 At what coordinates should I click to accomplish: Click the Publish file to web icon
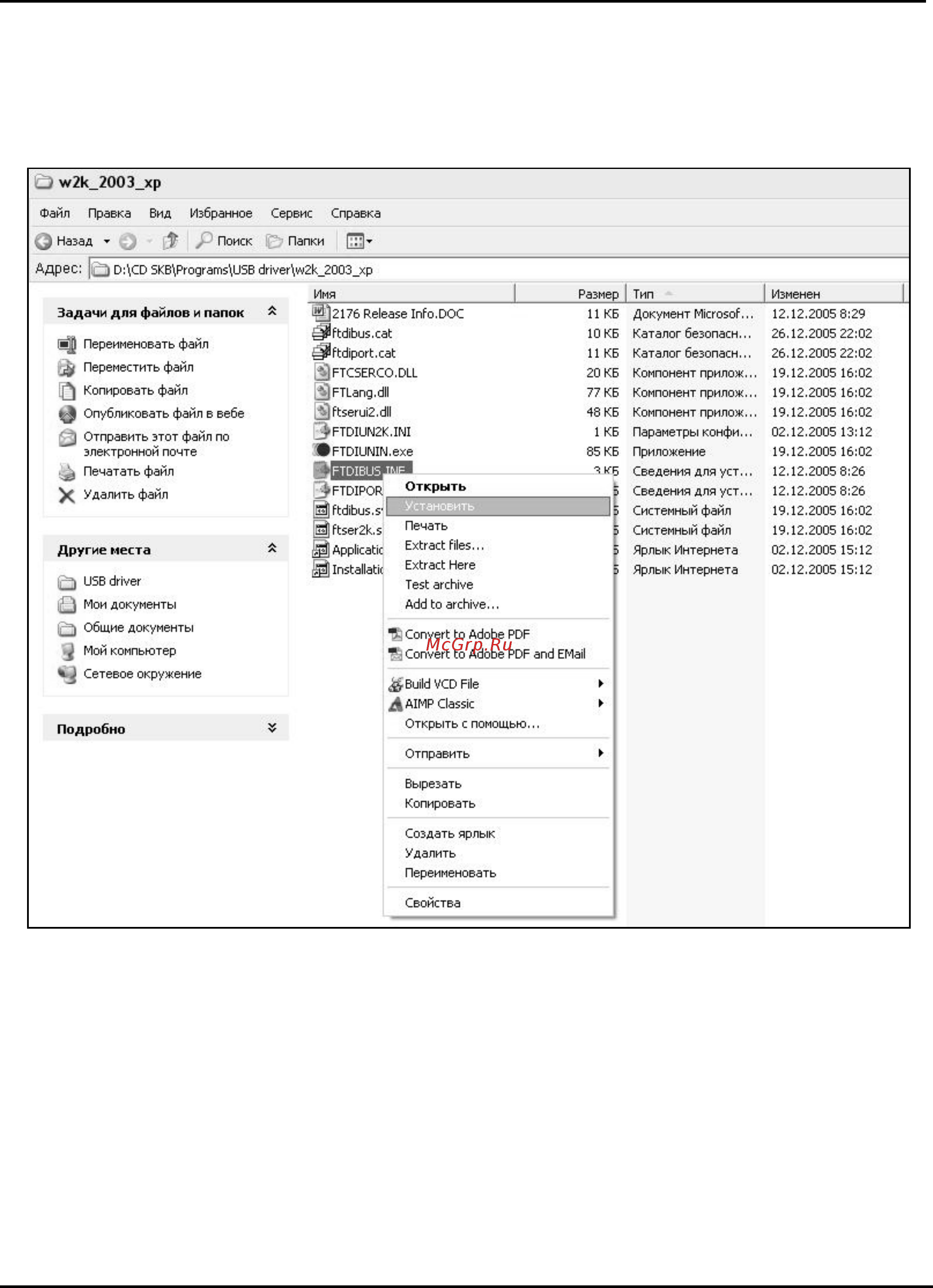(67, 414)
